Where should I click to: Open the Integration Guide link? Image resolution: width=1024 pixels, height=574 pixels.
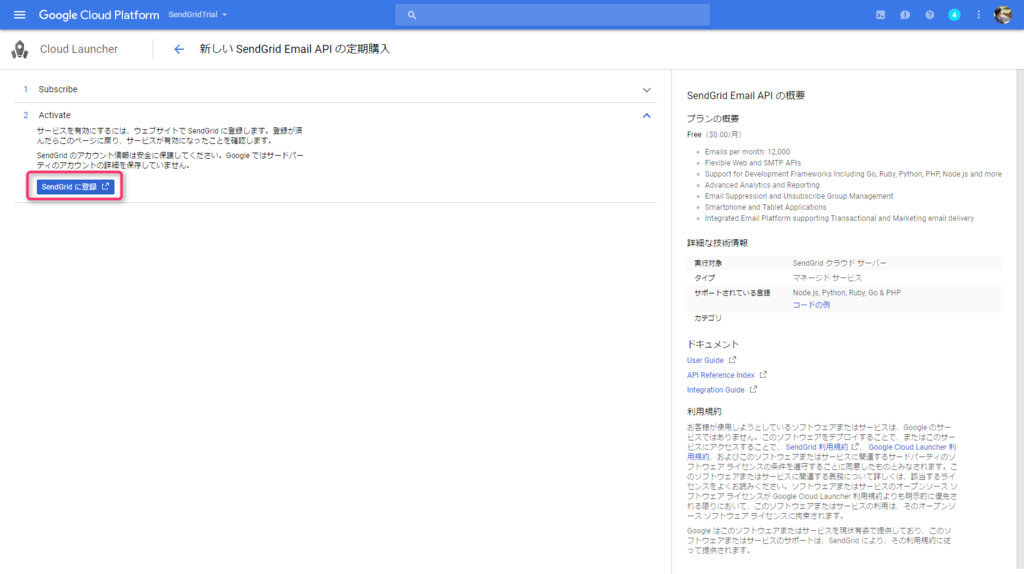(715, 390)
